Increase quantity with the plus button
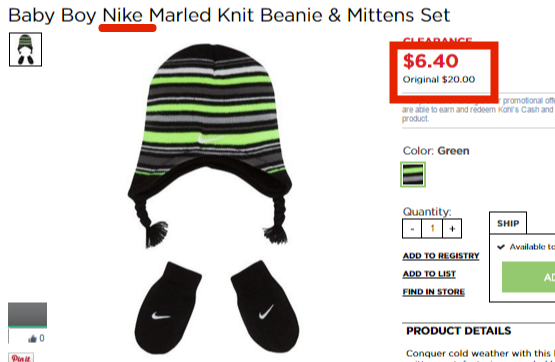The width and height of the screenshot is (555, 362). pos(452,229)
